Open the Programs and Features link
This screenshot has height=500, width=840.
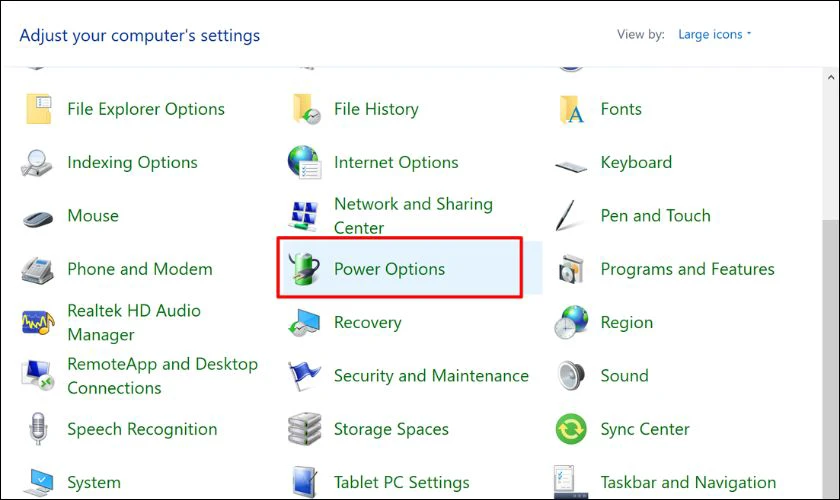(x=687, y=269)
